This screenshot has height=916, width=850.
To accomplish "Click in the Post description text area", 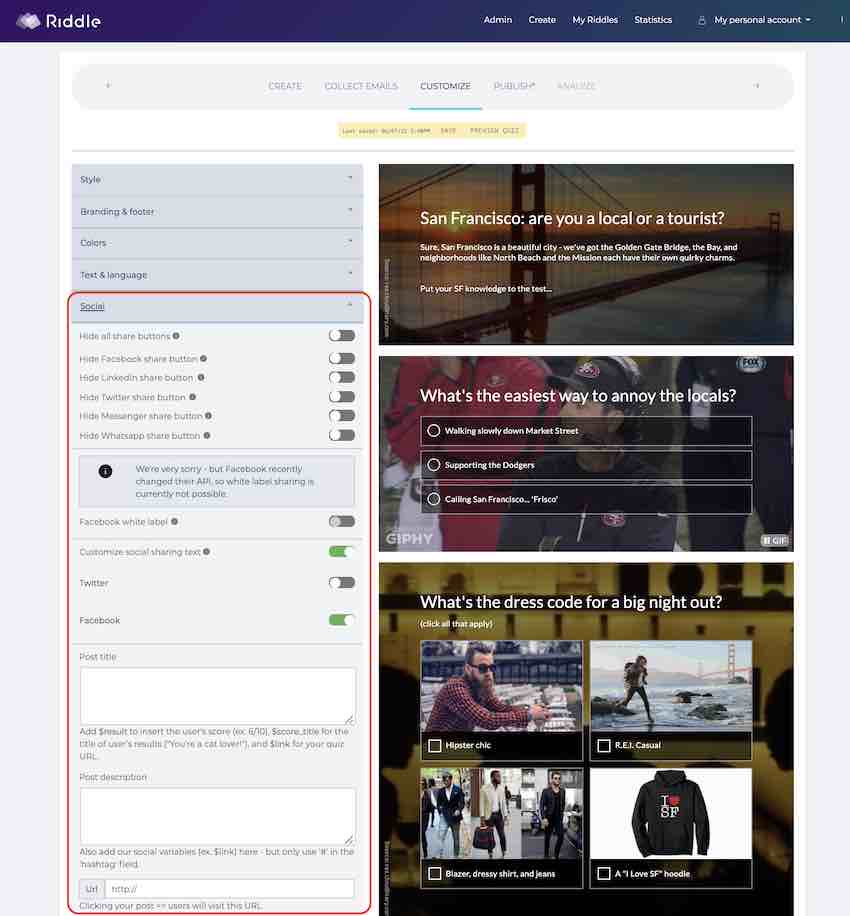I will tap(217, 816).
